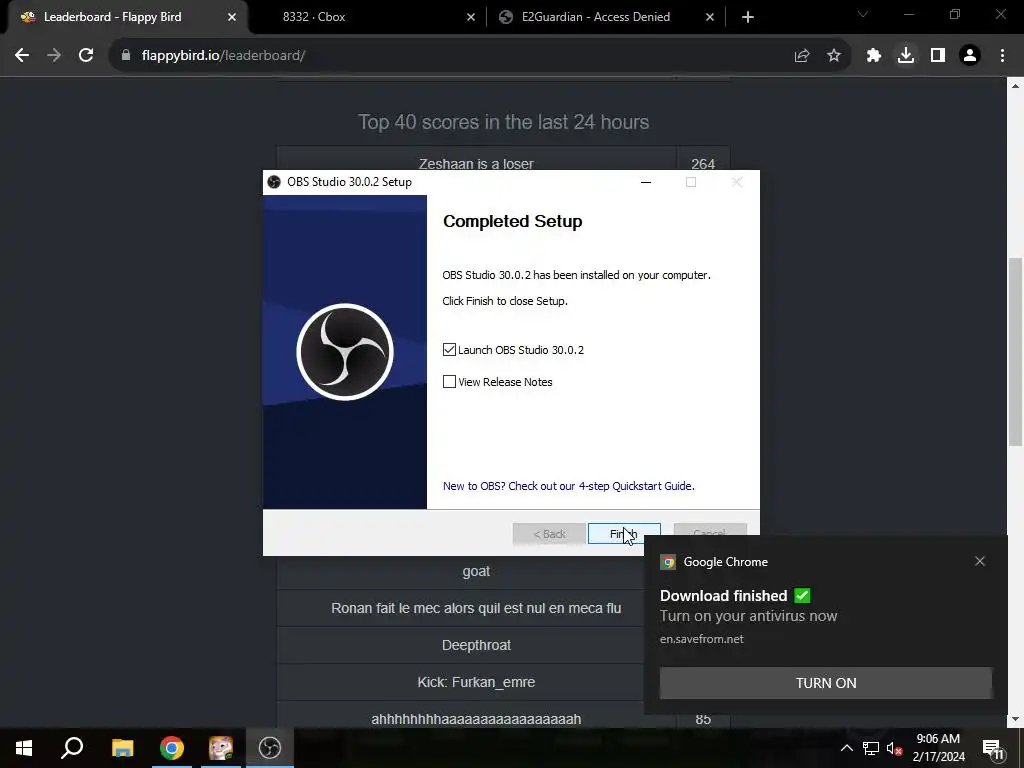Open the 4-step Quickstart Guide link

pos(569,487)
